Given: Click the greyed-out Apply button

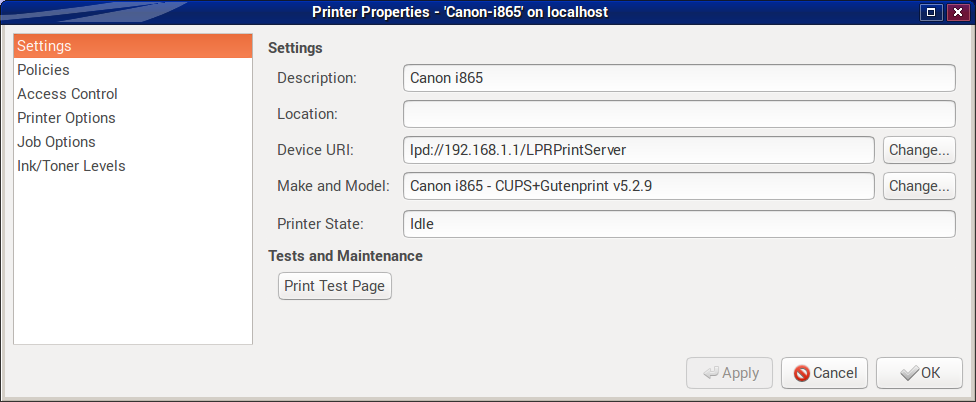Looking at the screenshot, I should [729, 373].
